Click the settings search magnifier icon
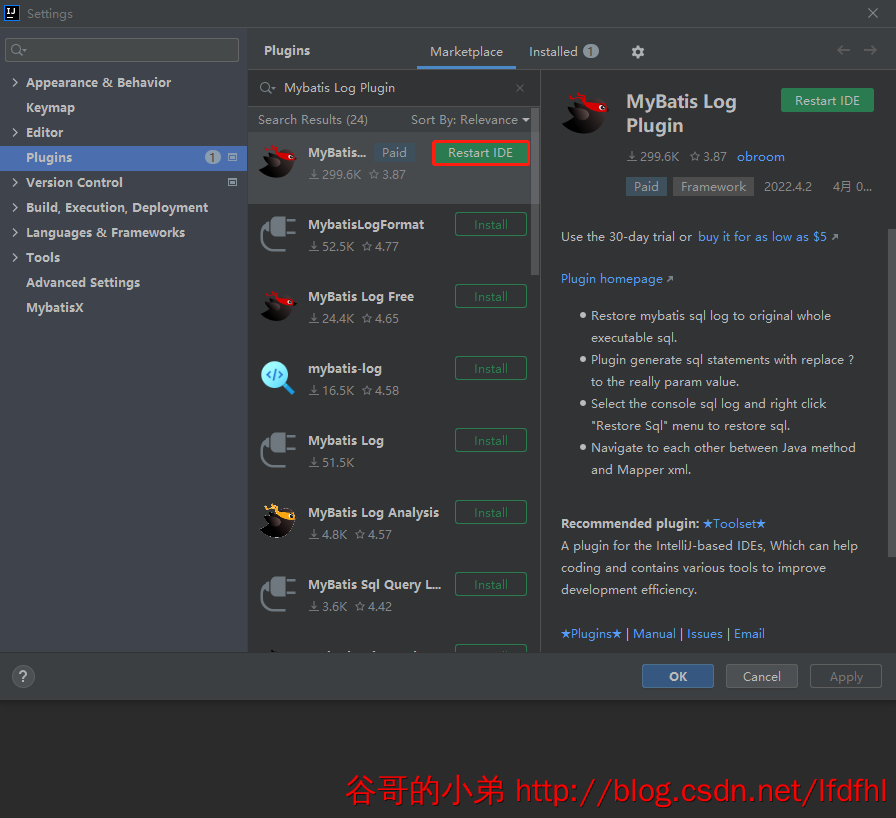896x818 pixels. tap(18, 50)
